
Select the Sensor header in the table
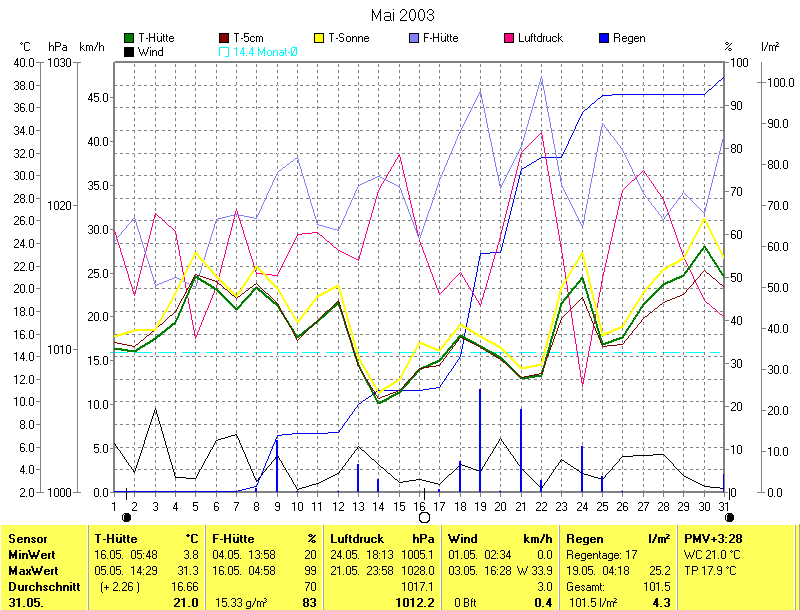click(x=25, y=538)
